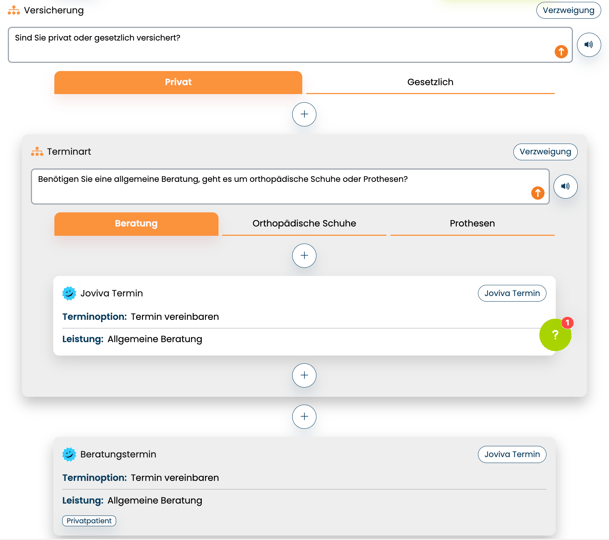The width and height of the screenshot is (609, 540).
Task: Click the Versicherung branch icon
Action: click(x=14, y=10)
